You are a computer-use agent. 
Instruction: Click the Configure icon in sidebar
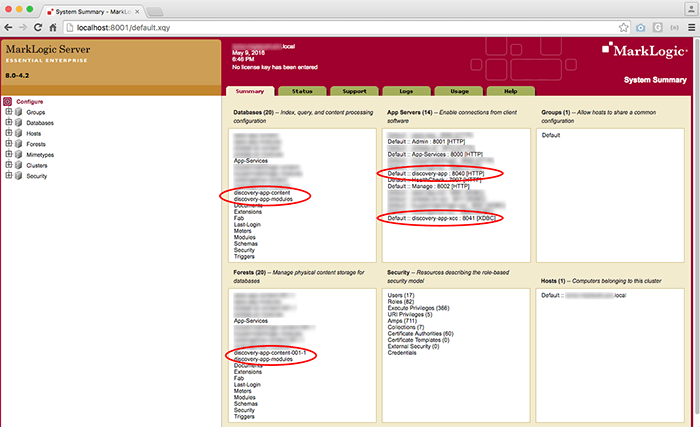point(7,101)
